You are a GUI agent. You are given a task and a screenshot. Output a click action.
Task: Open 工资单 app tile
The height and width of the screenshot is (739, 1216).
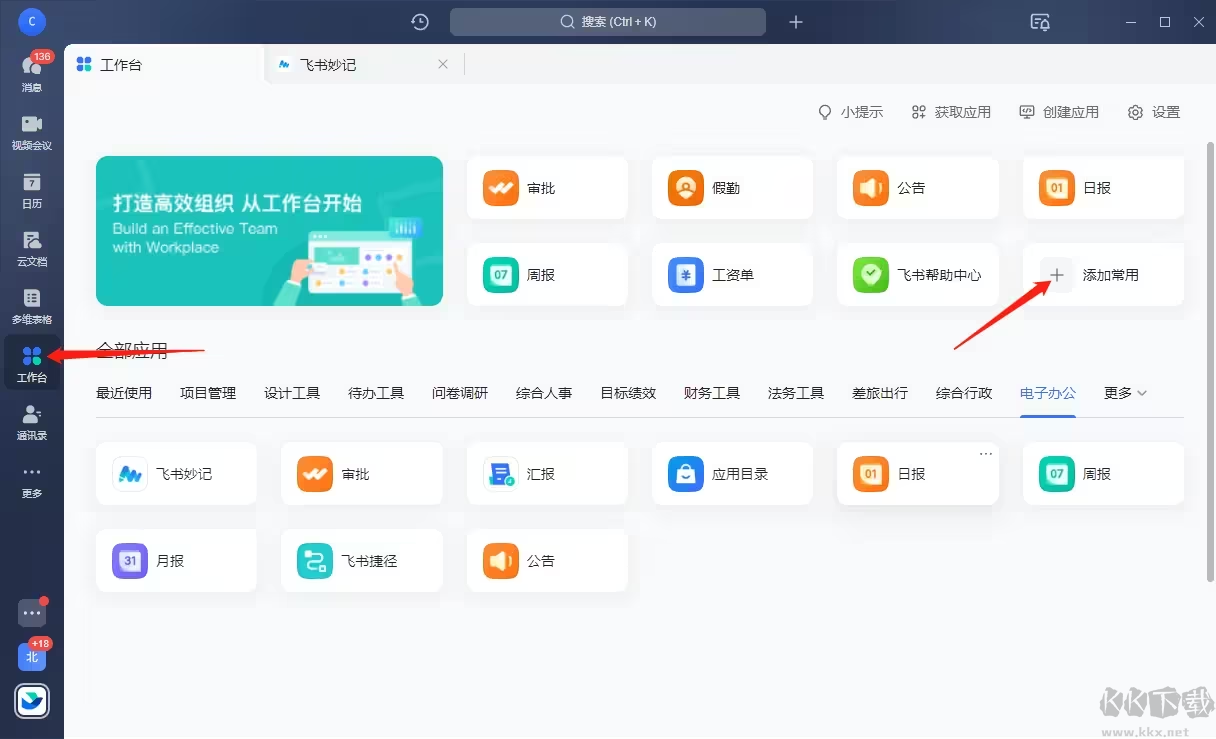click(732, 274)
